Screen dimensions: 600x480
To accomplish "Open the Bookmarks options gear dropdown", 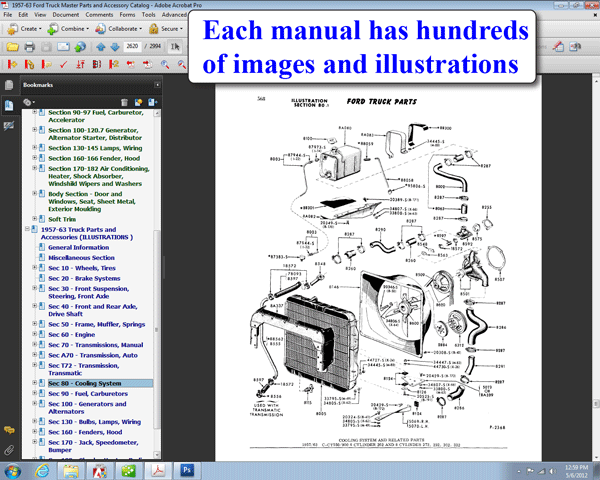I will coord(29,102).
